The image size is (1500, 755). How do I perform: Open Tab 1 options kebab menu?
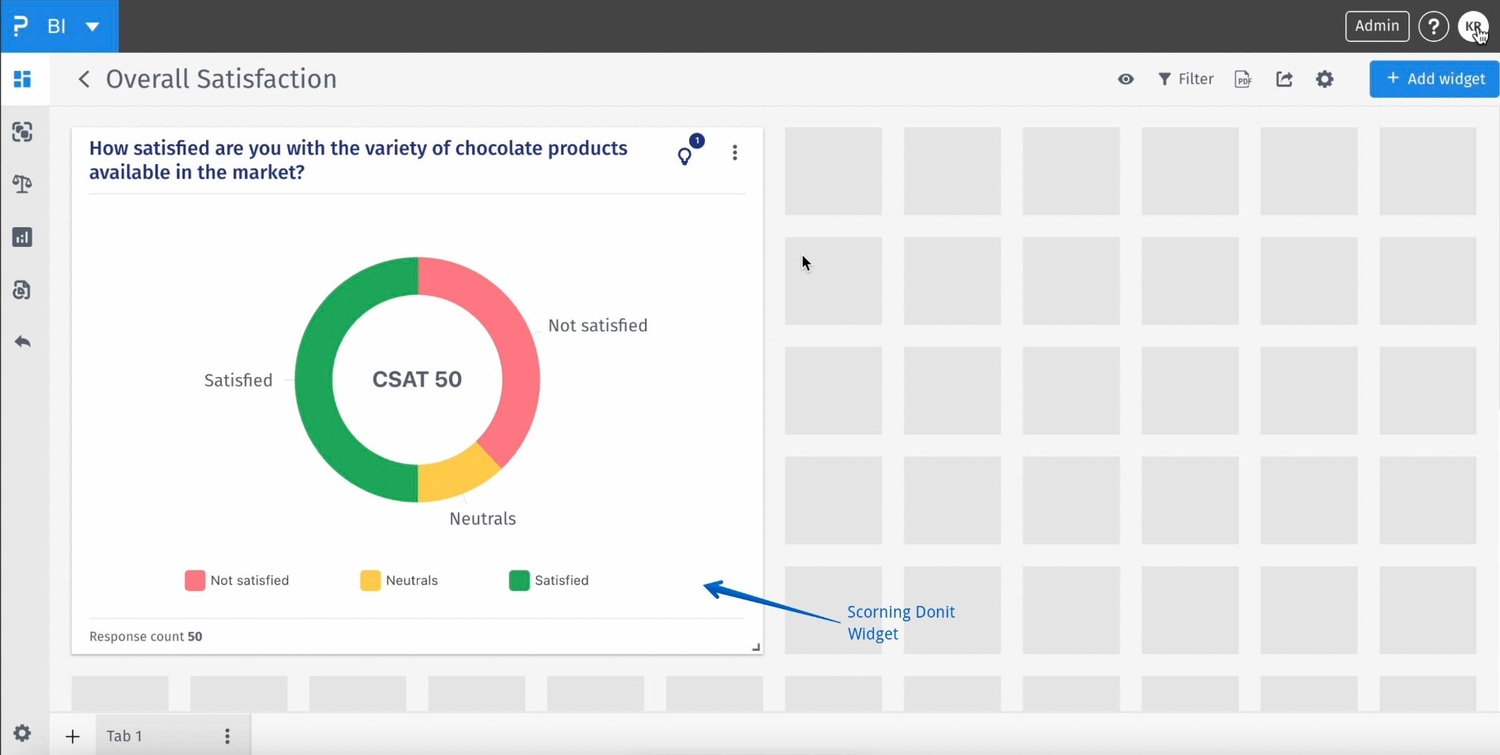click(228, 736)
